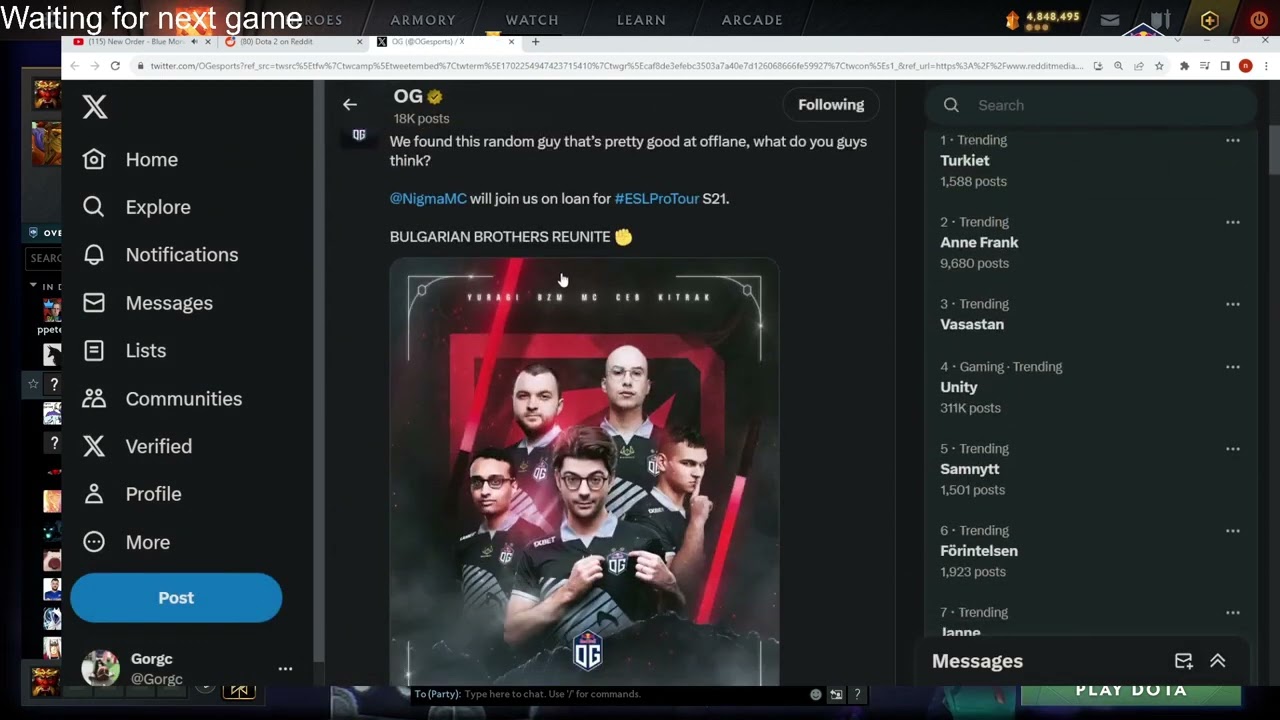Open the ARCADE tab in Dota

click(x=752, y=20)
